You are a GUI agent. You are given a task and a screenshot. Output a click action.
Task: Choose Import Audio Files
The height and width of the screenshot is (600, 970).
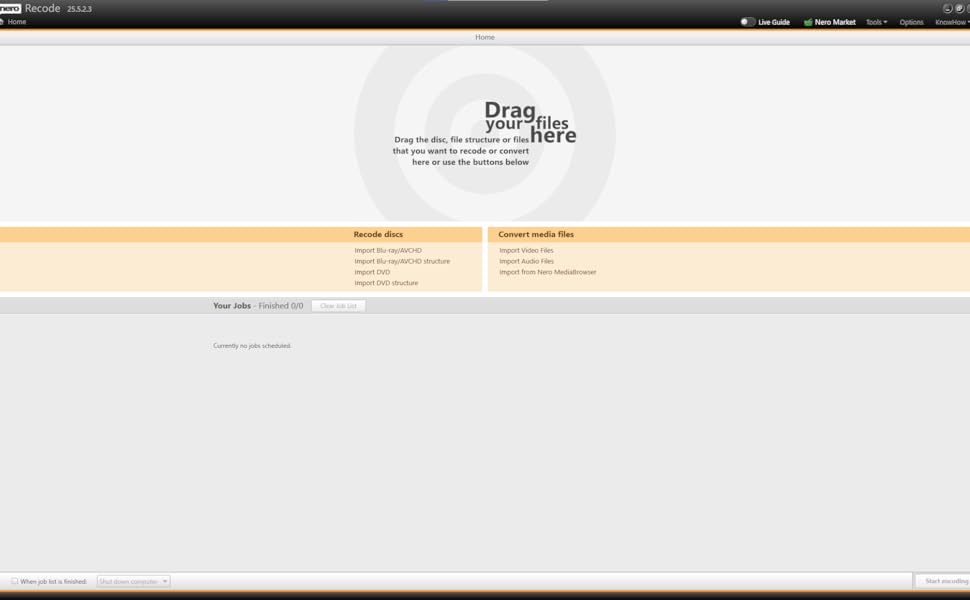tap(526, 261)
